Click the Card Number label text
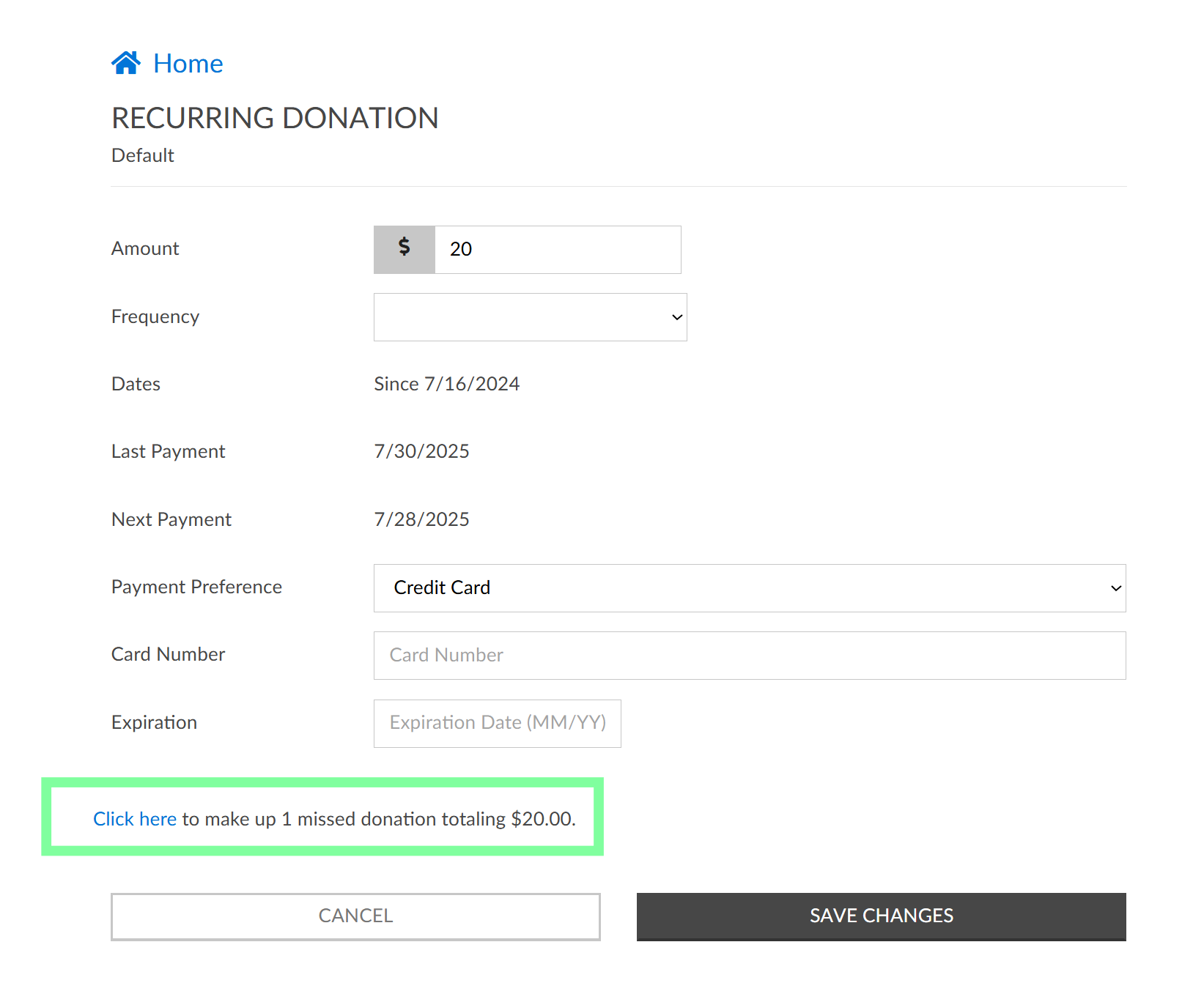The width and height of the screenshot is (1204, 983). [168, 654]
